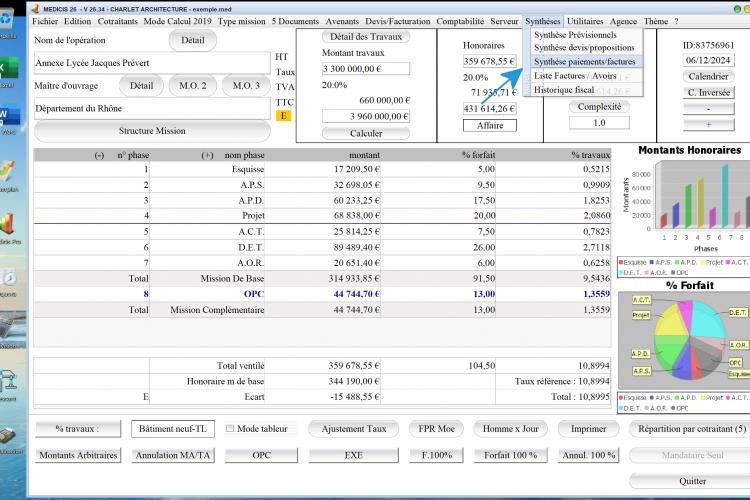750x500 pixels.
Task: Open Répartition par cotraitant (5)
Action: click(x=692, y=429)
